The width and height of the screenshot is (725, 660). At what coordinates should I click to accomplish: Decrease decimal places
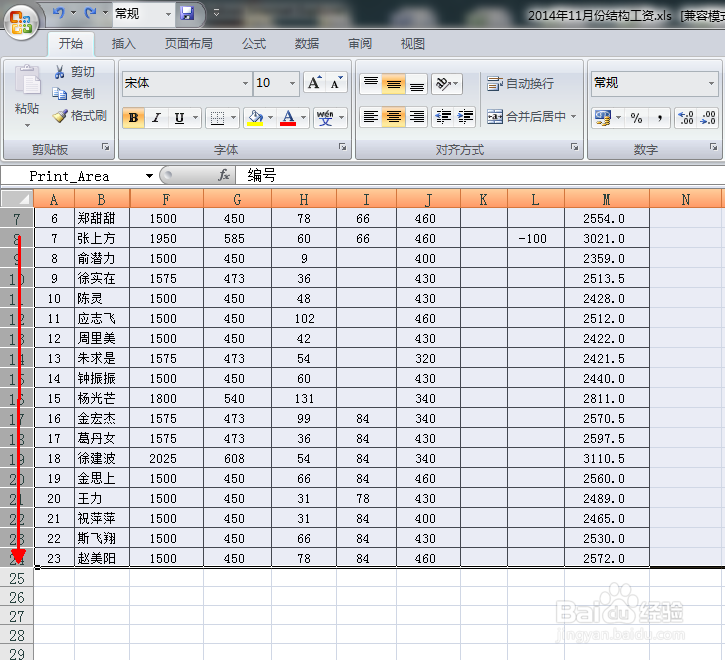pos(708,118)
